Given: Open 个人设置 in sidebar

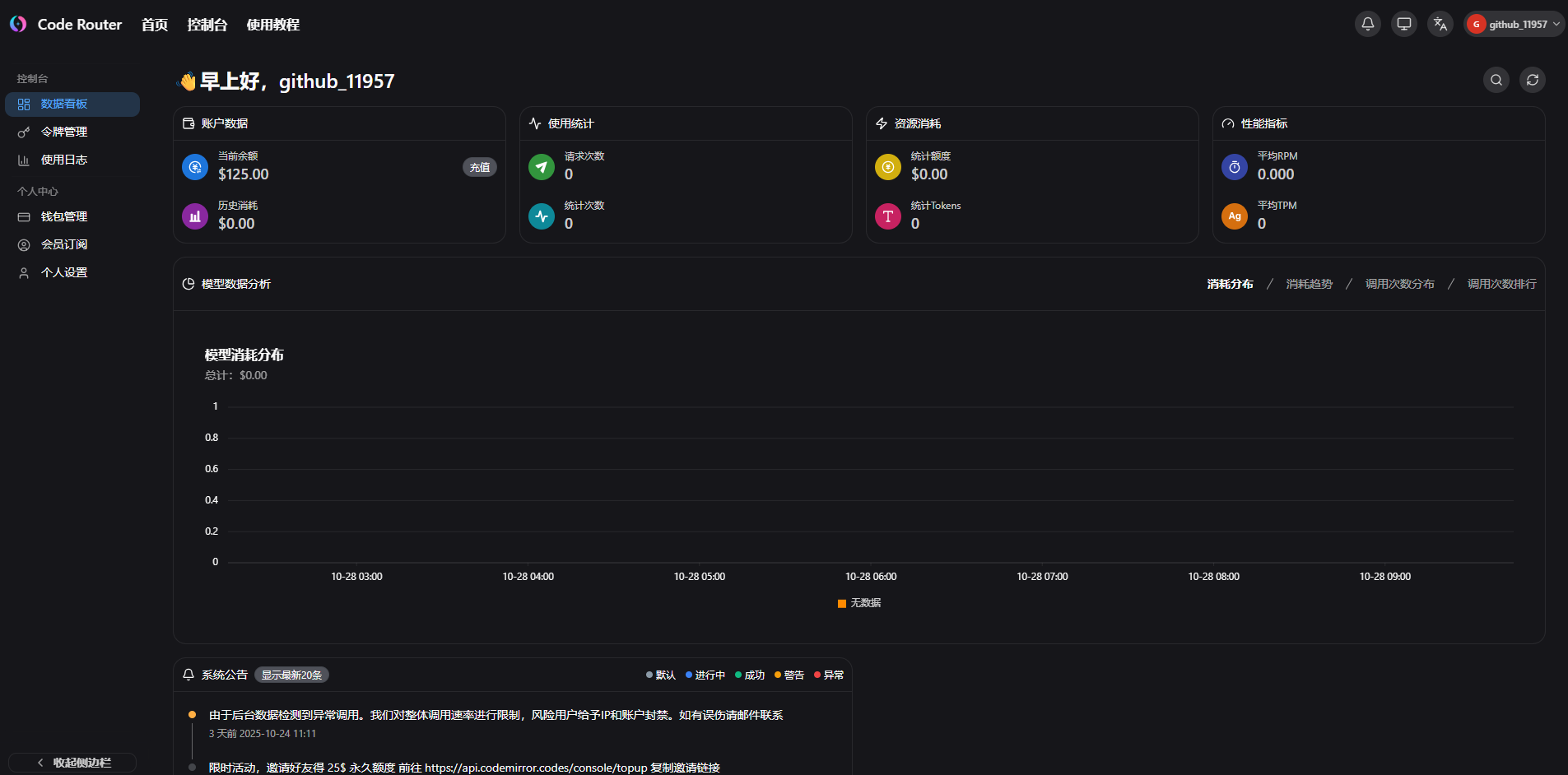Looking at the screenshot, I should 72,272.
